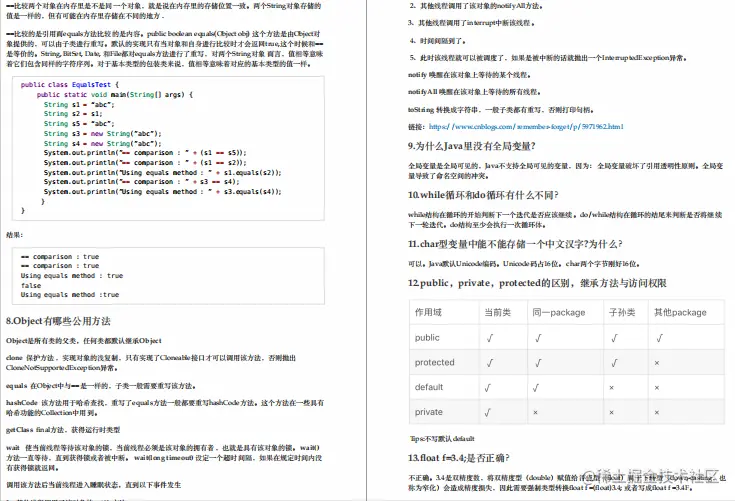Click list item 3 about interrupt中断该线程
735x501 pixels.
tap(472, 22)
